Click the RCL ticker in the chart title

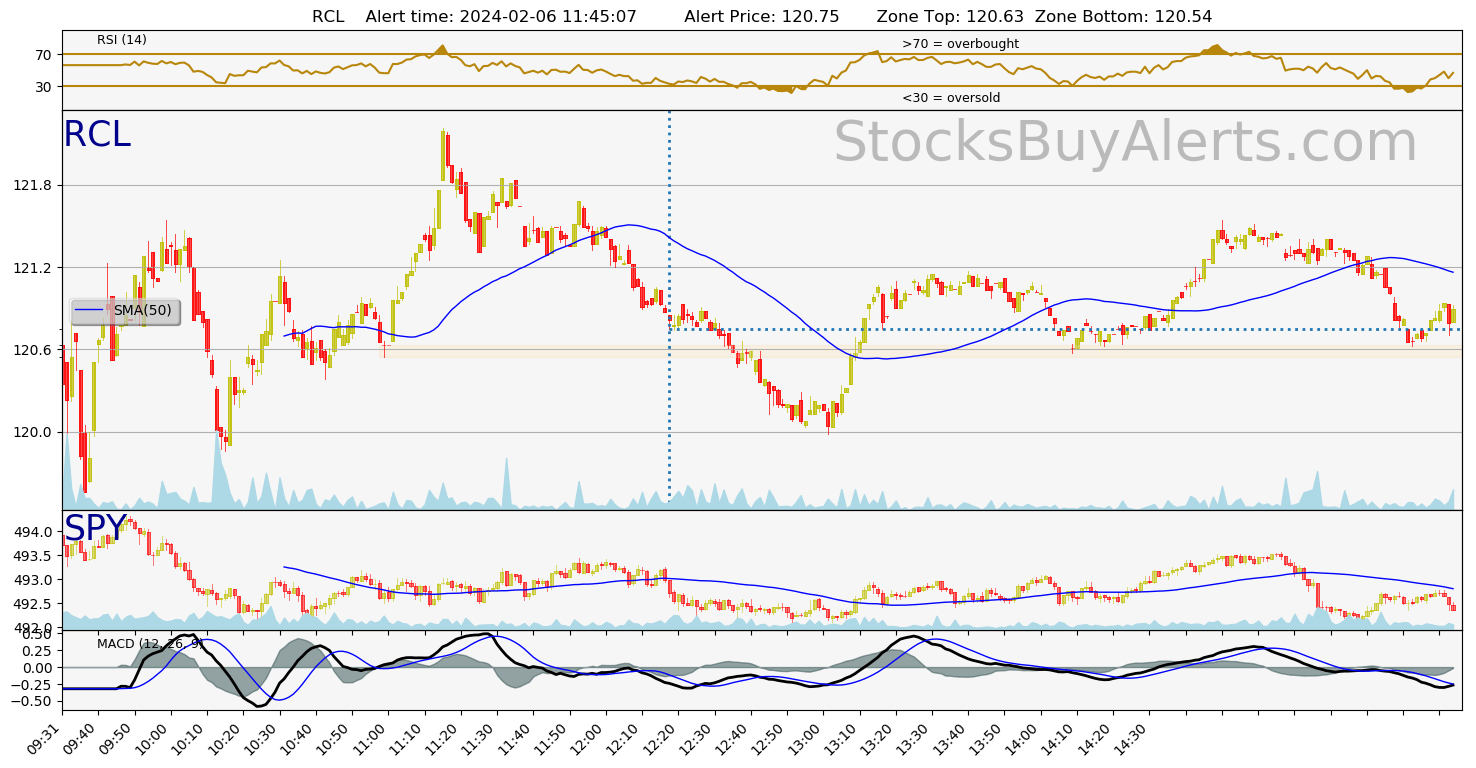328,16
